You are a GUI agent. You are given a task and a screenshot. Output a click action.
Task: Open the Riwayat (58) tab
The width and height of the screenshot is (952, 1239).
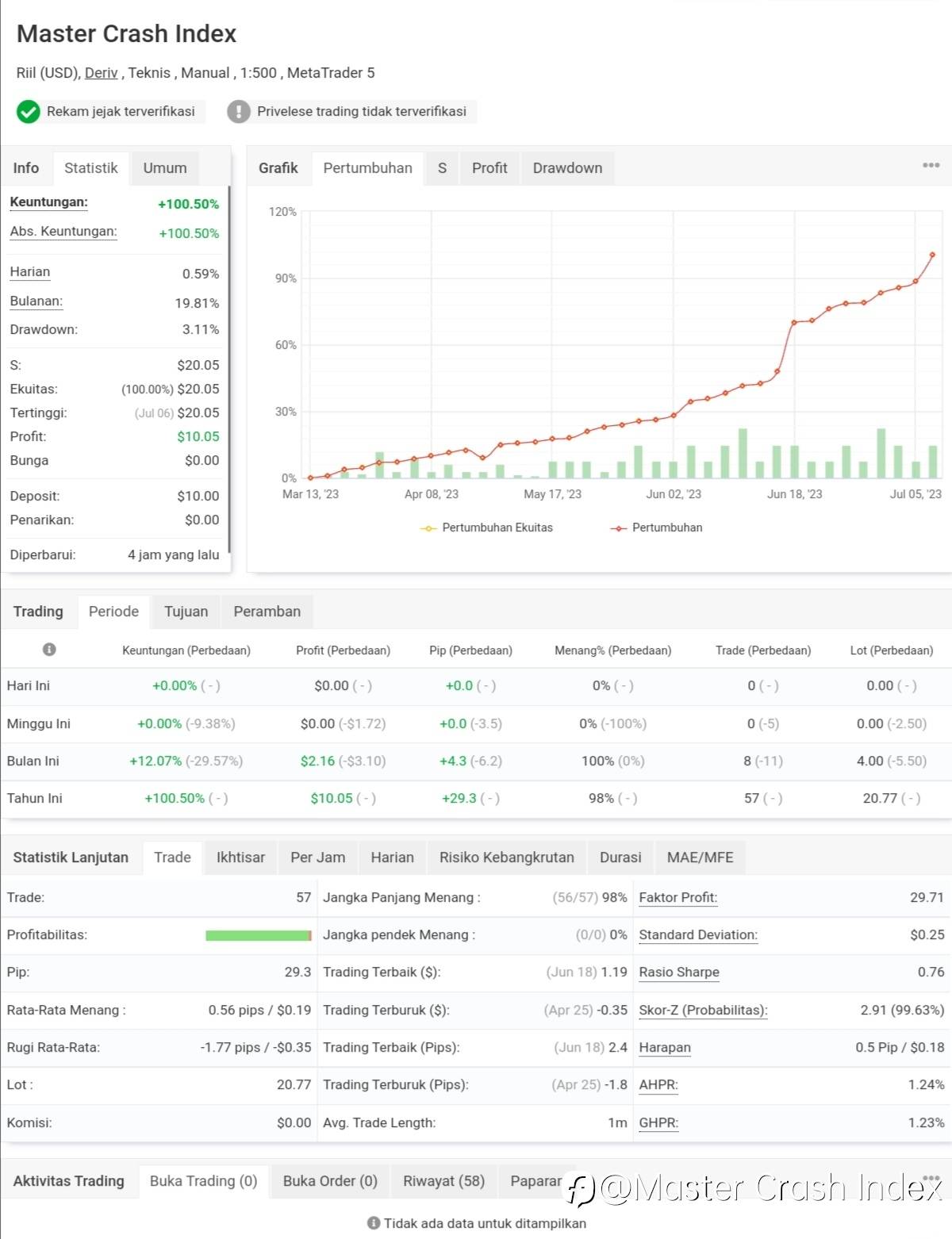point(444,1181)
